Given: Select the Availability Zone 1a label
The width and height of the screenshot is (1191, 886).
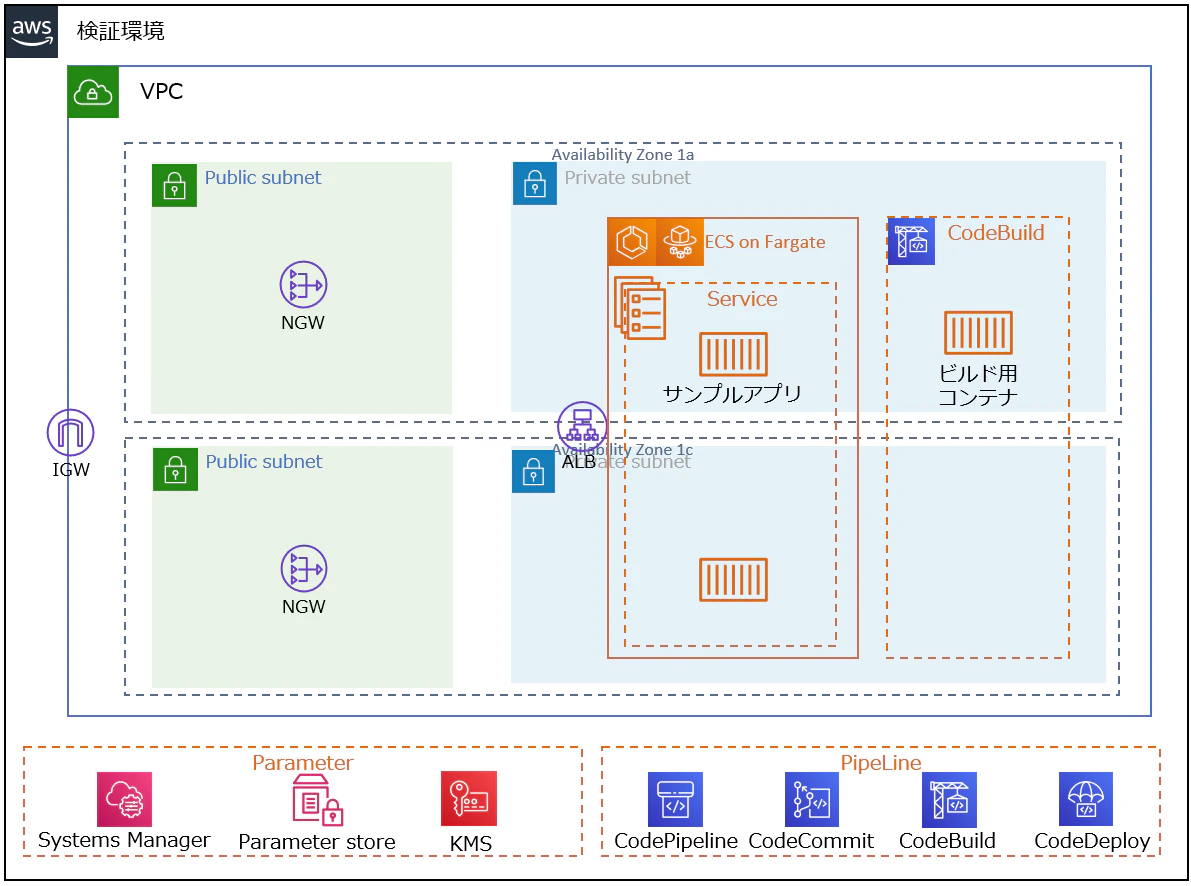Looking at the screenshot, I should (x=623, y=154).
